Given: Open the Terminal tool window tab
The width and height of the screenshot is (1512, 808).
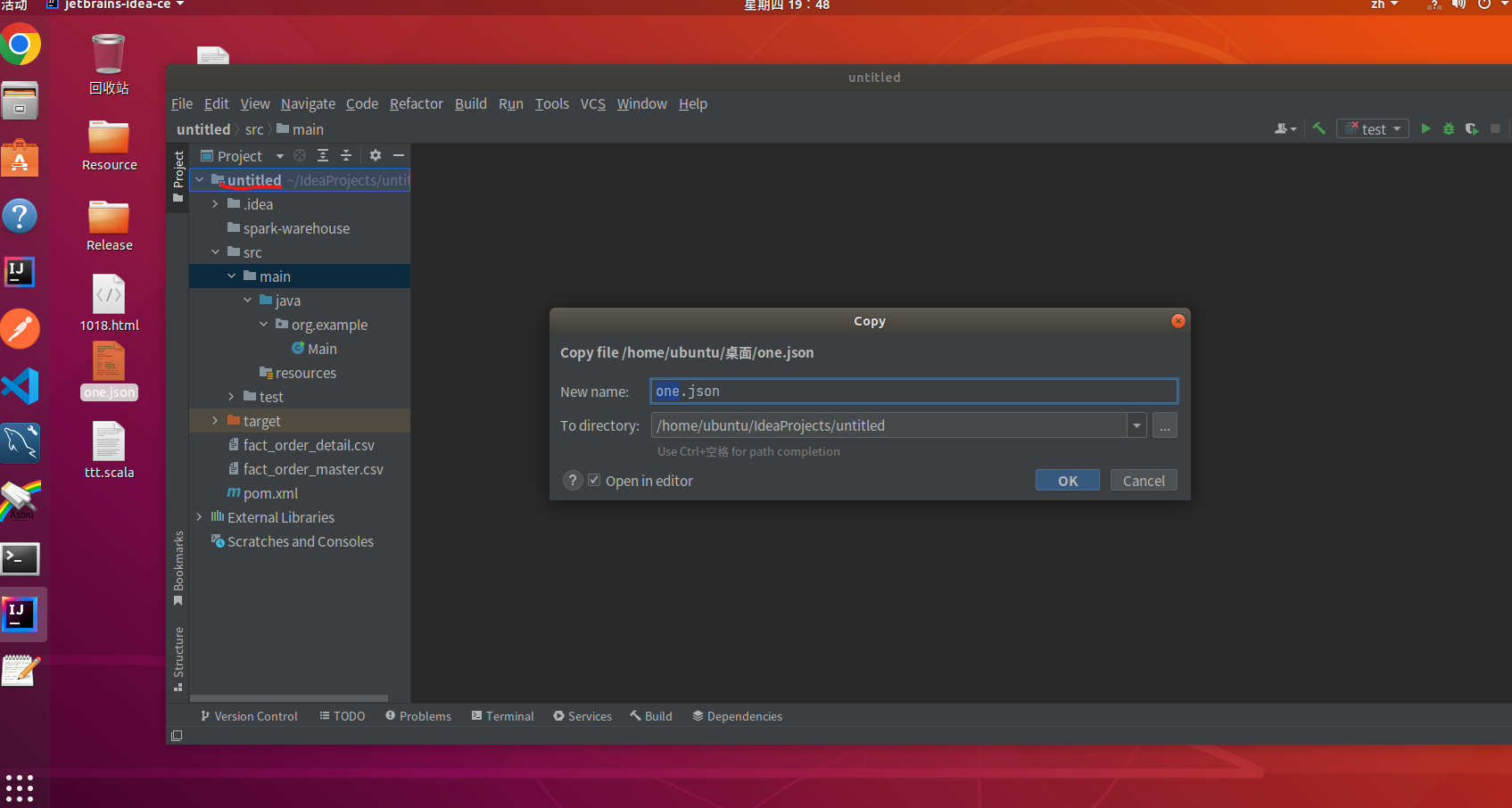Looking at the screenshot, I should click(x=503, y=716).
